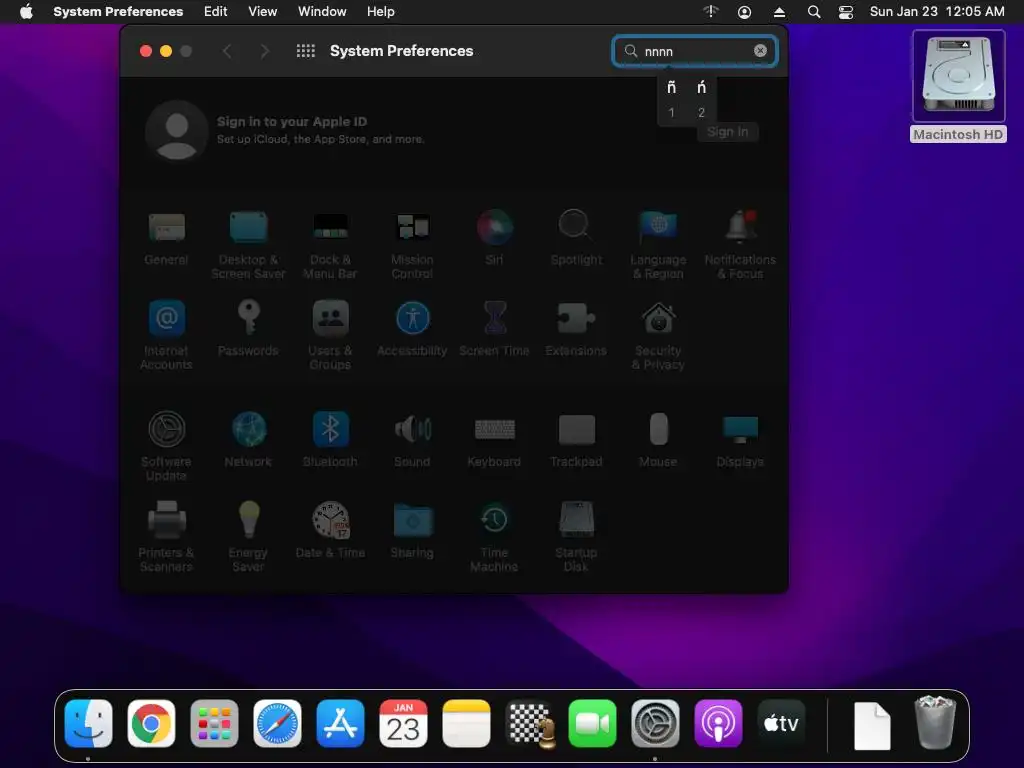
Task: Open Keyboard preferences
Action: click(494, 440)
